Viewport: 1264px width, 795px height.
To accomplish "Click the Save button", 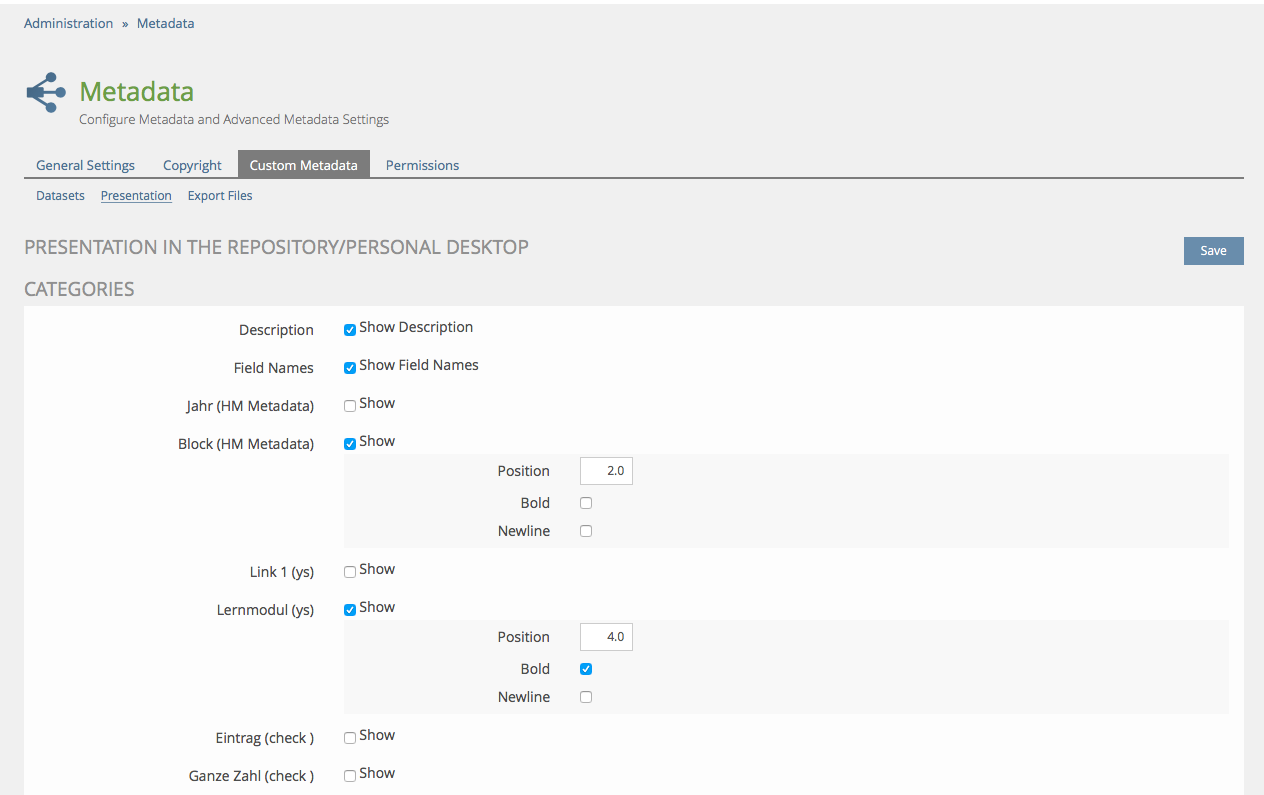I will click(x=1213, y=251).
